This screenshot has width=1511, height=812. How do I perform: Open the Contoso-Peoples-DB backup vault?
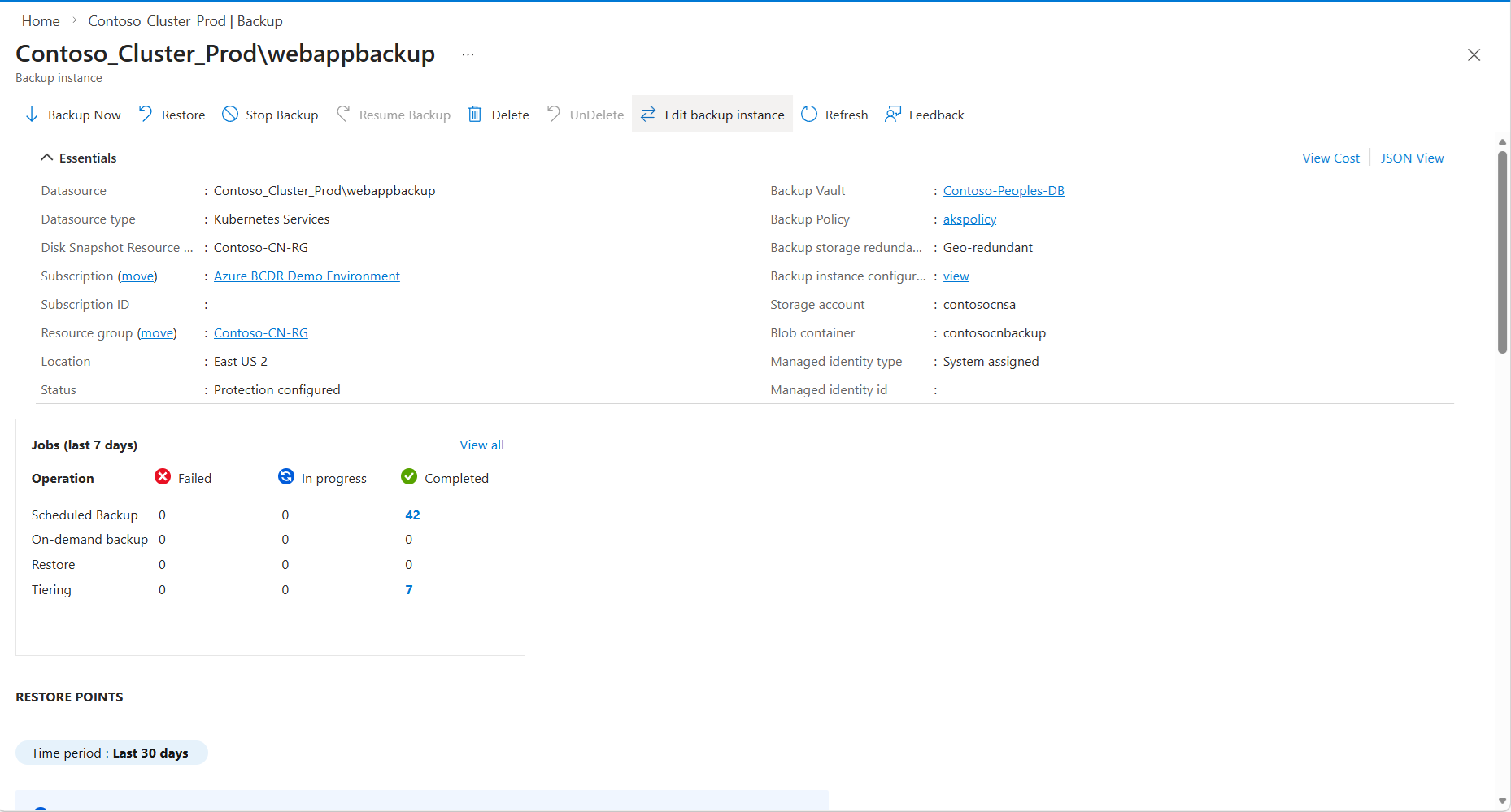(1004, 191)
